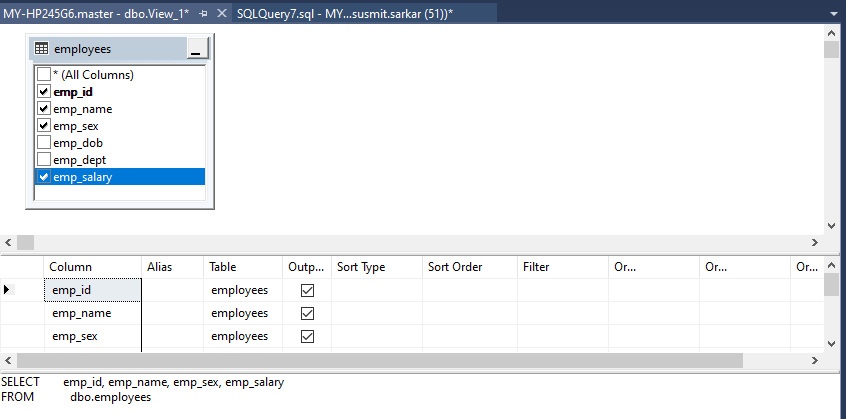This screenshot has height=419, width=846.
Task: Check the (All Columns) checkbox
Action: pos(43,75)
